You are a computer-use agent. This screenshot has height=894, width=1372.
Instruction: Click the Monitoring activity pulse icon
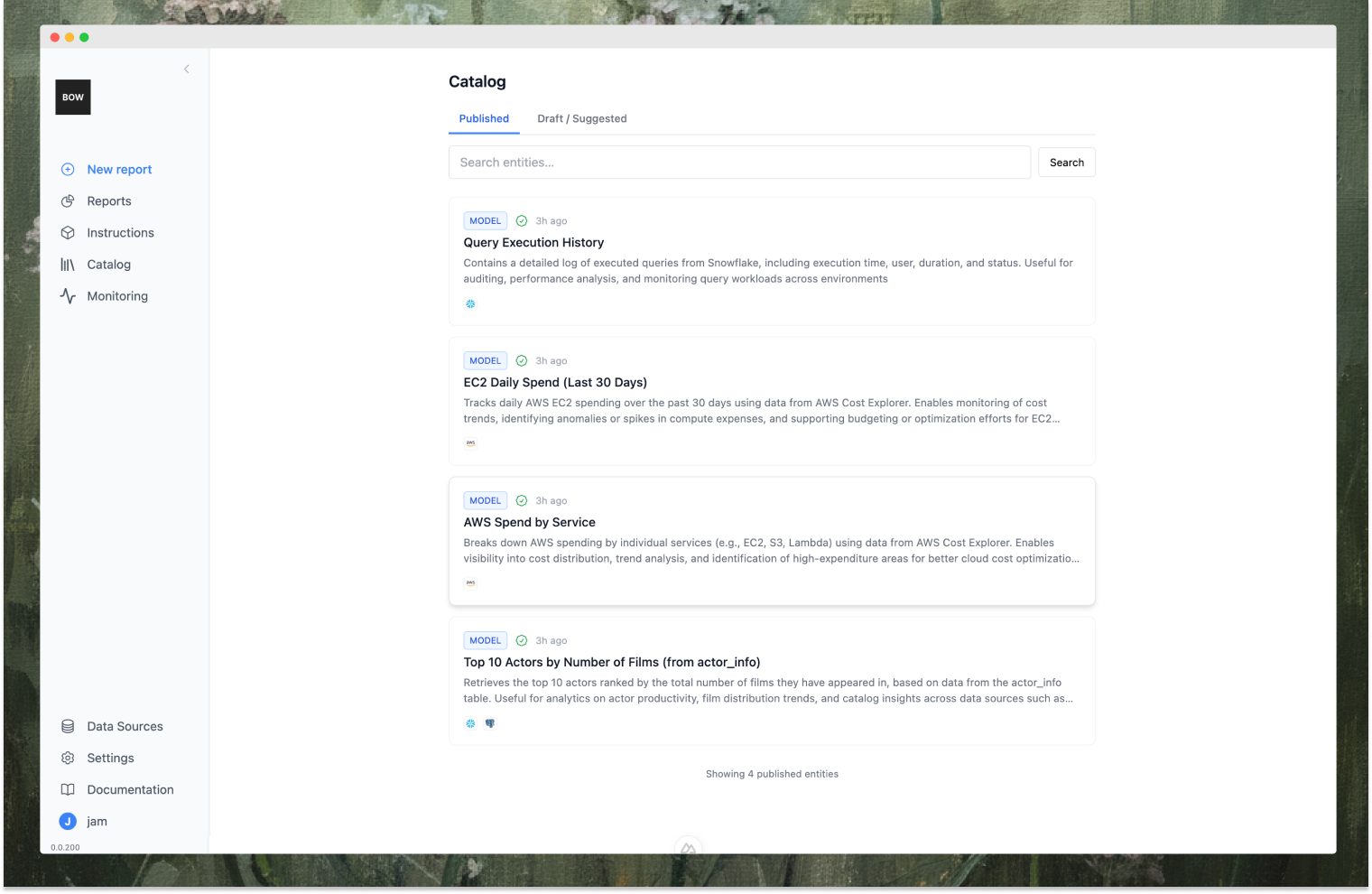click(68, 296)
